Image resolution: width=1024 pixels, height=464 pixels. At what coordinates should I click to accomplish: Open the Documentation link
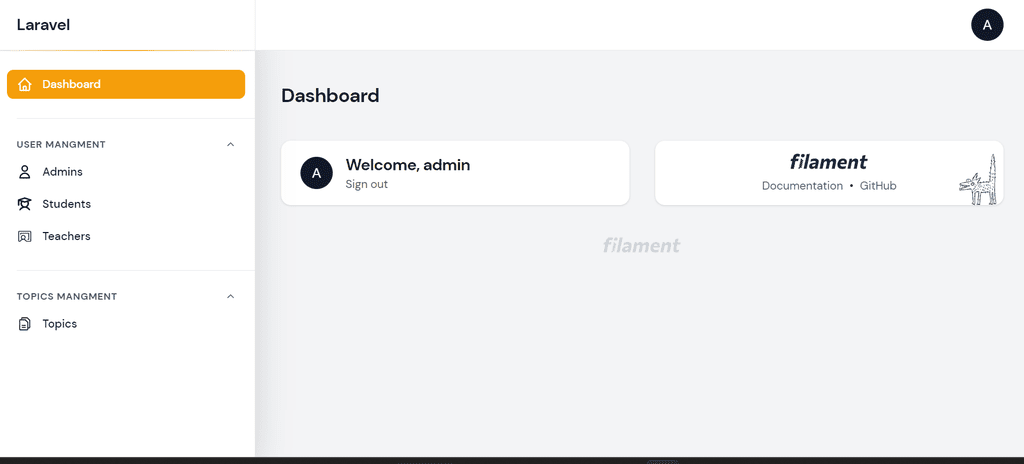(802, 186)
